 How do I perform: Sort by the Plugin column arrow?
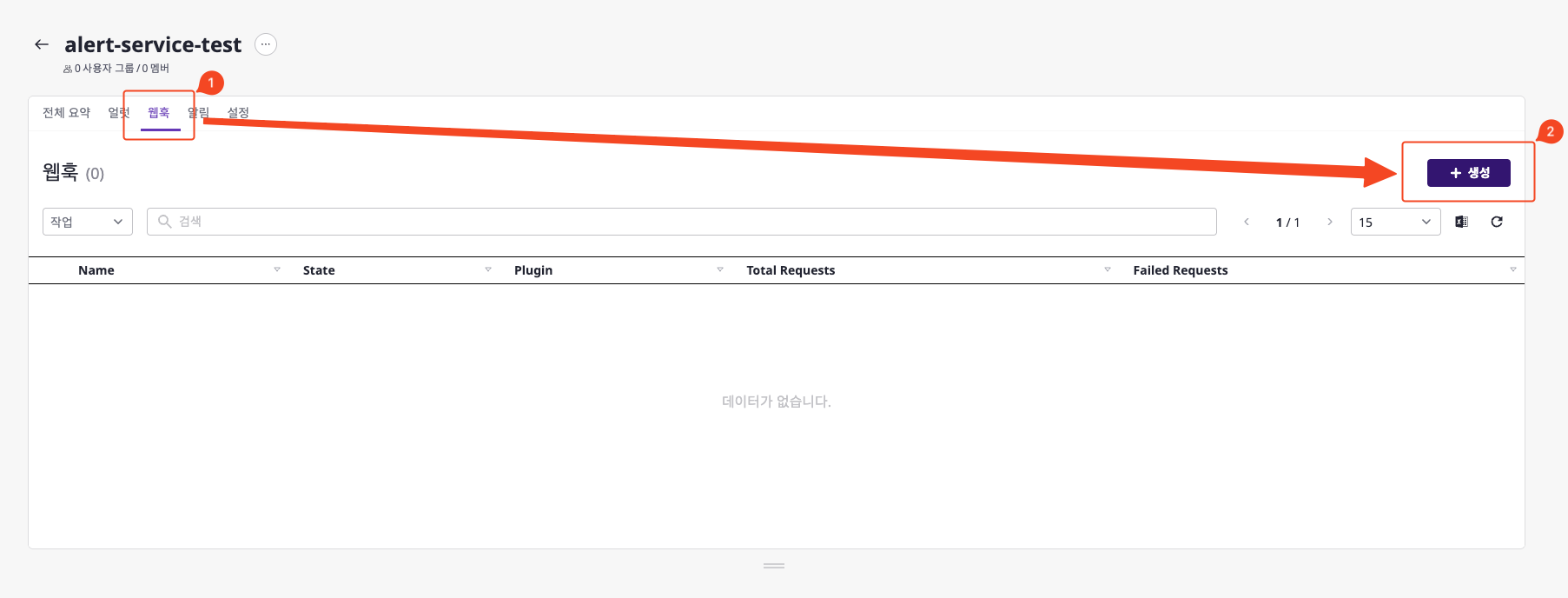pos(720,269)
